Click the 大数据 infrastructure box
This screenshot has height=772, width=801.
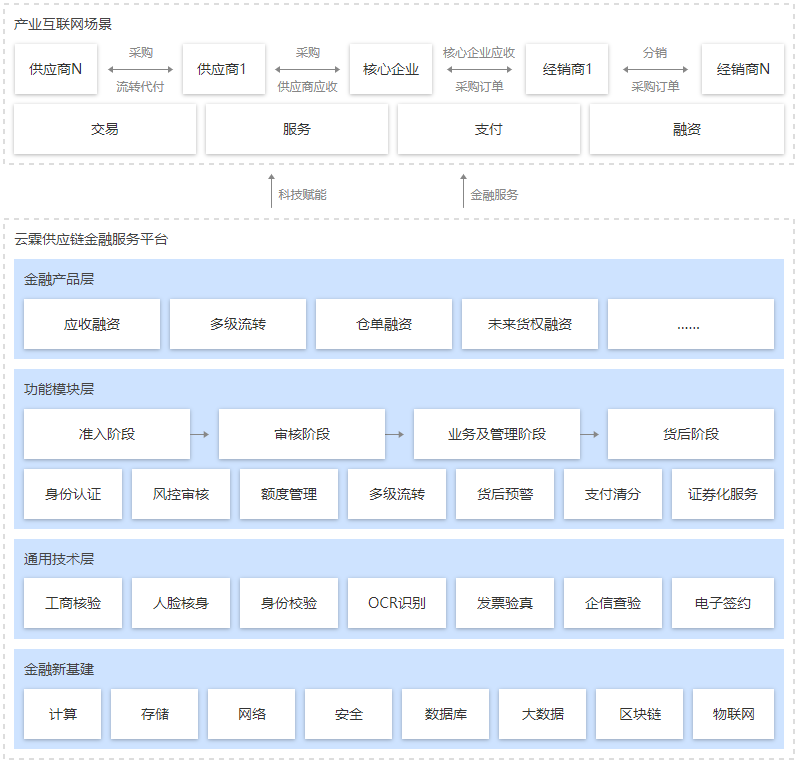[x=543, y=714]
